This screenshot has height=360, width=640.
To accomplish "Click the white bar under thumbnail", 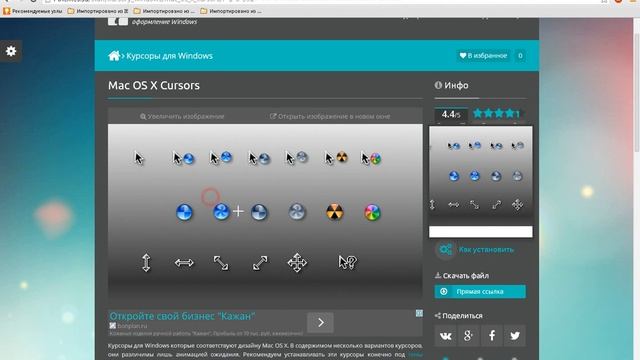I will click(480, 231).
